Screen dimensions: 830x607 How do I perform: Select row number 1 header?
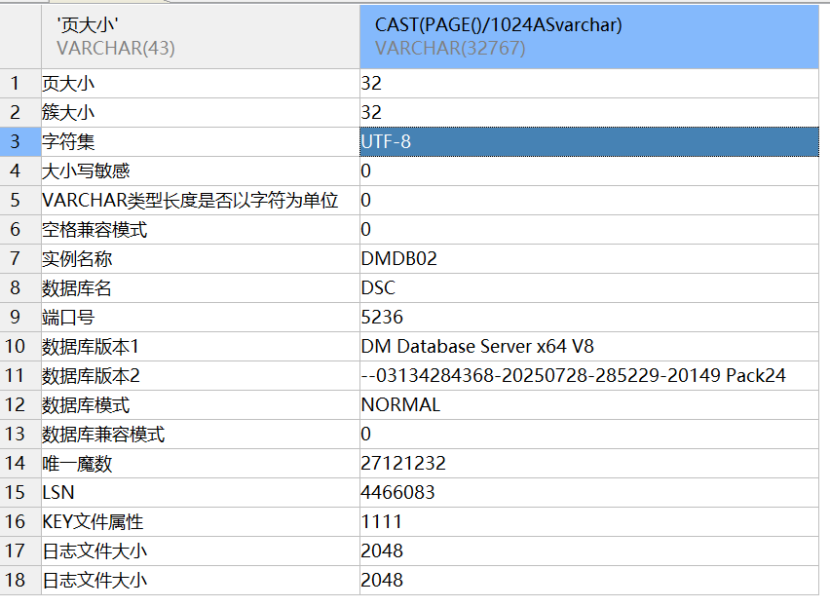(21, 83)
